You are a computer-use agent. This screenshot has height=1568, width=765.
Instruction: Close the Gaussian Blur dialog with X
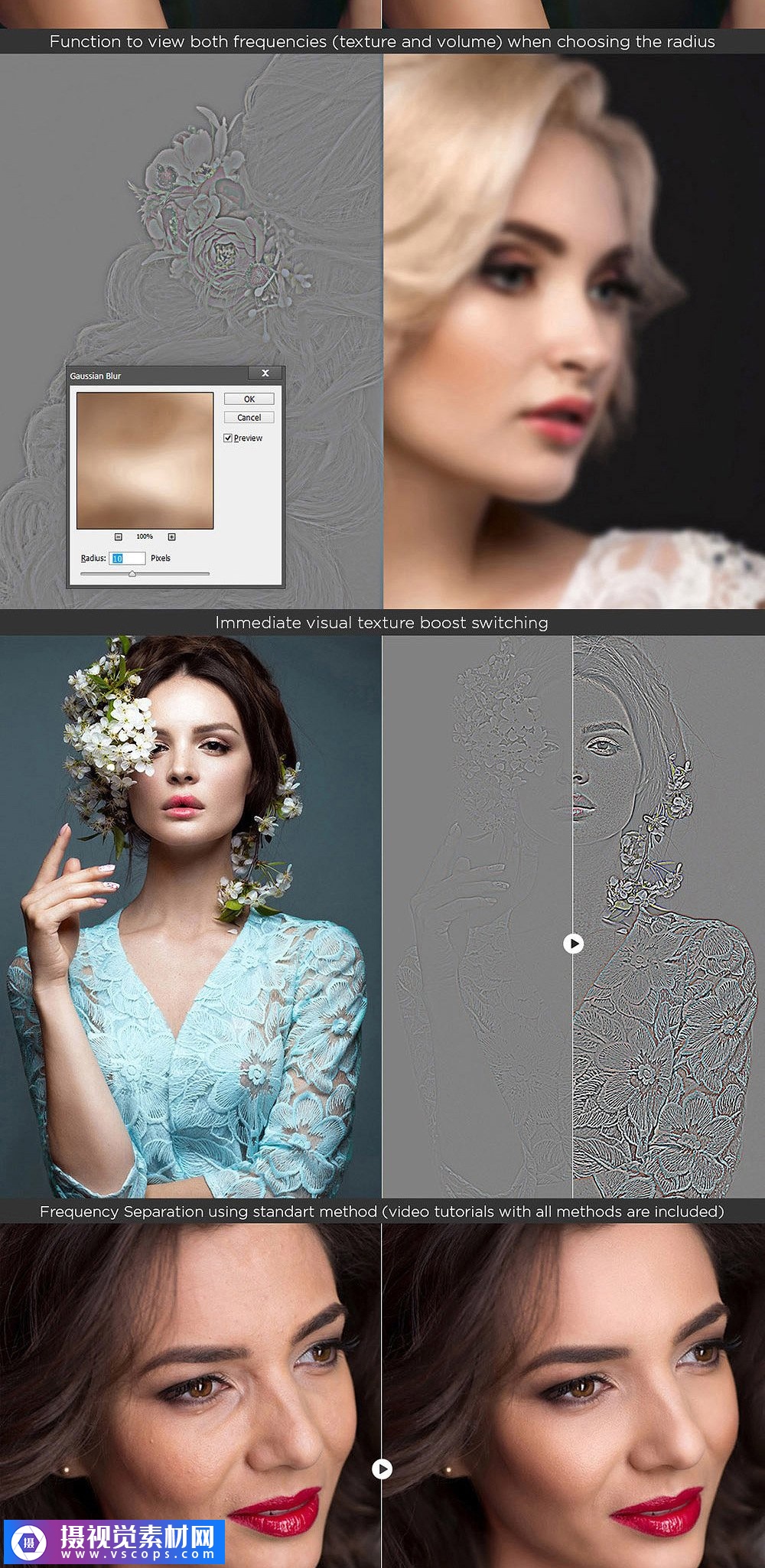265,373
